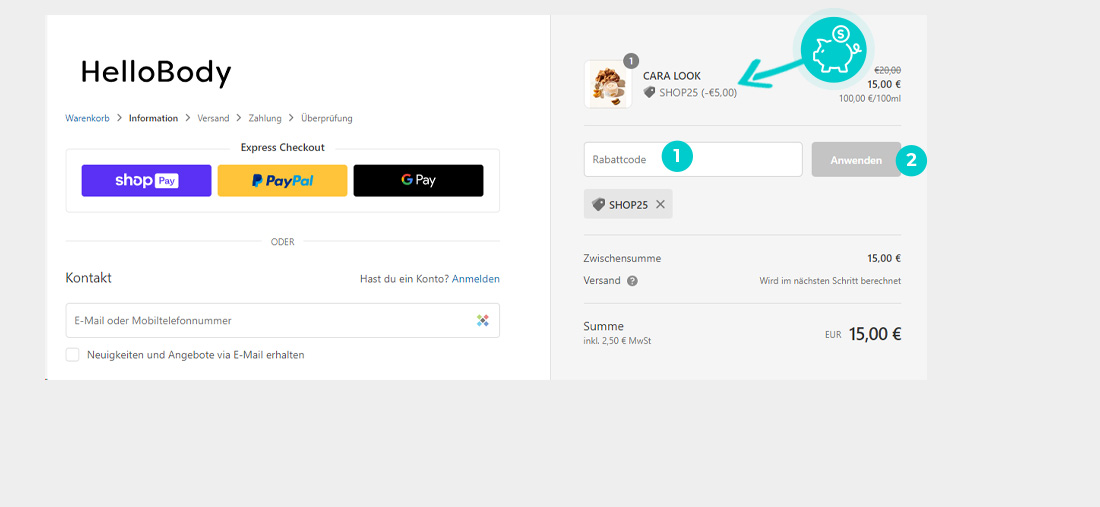Click the Überprüfung breadcrumb step
Viewport: 1100px width, 507px height.
(326, 119)
